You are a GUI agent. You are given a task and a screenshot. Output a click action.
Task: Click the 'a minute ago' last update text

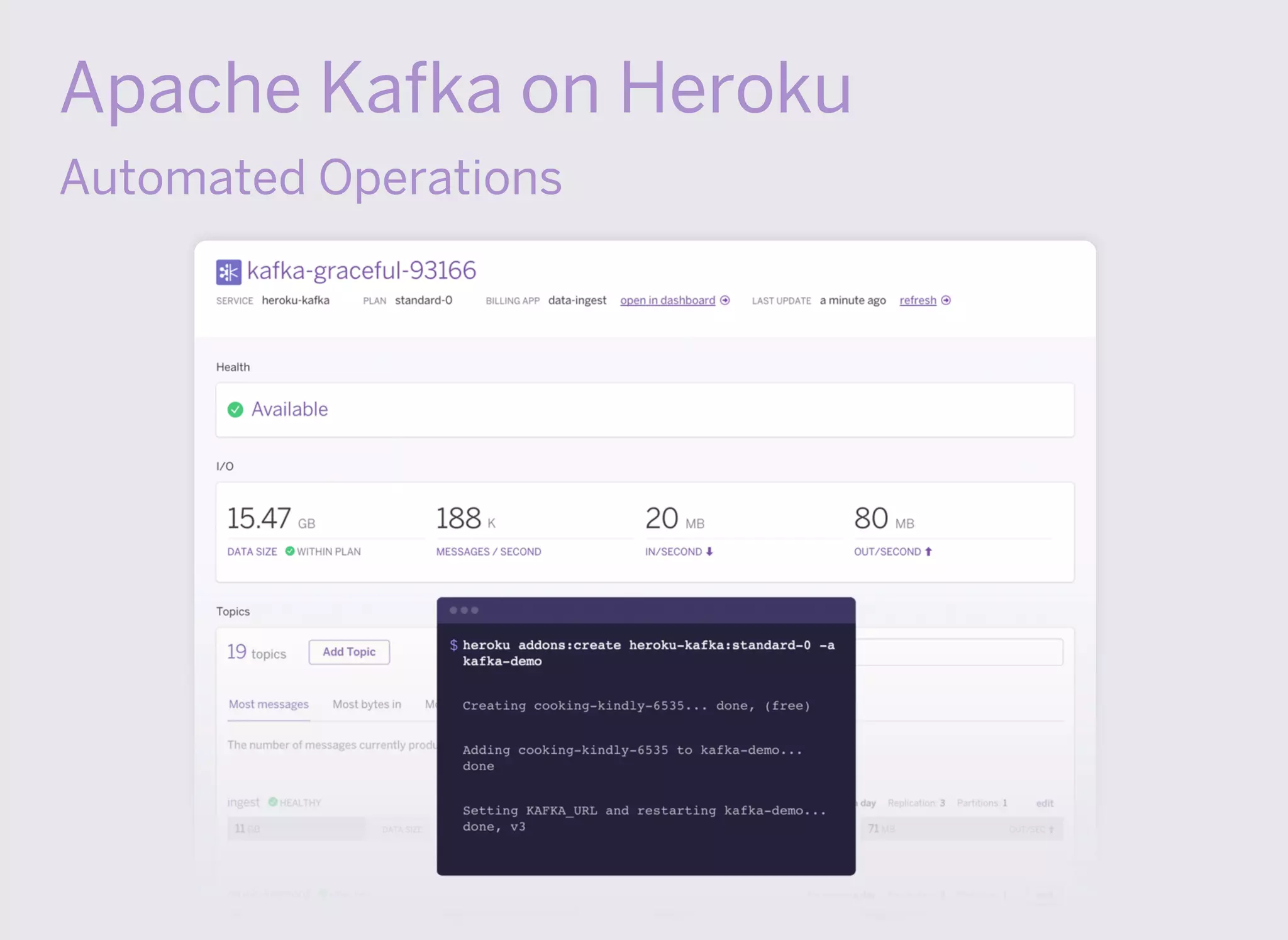853,300
